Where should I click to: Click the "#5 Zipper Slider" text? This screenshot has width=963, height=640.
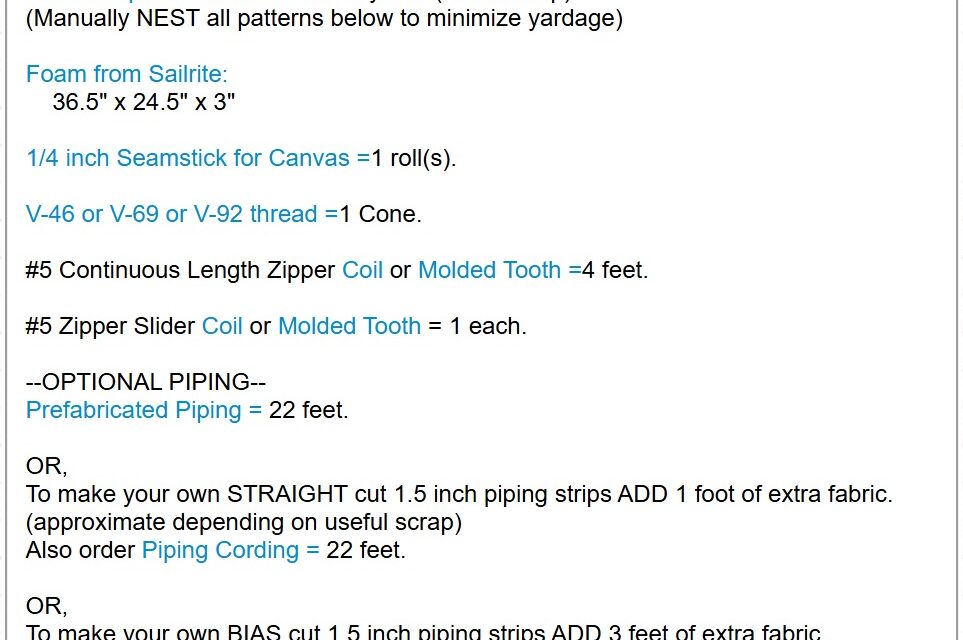coord(110,326)
